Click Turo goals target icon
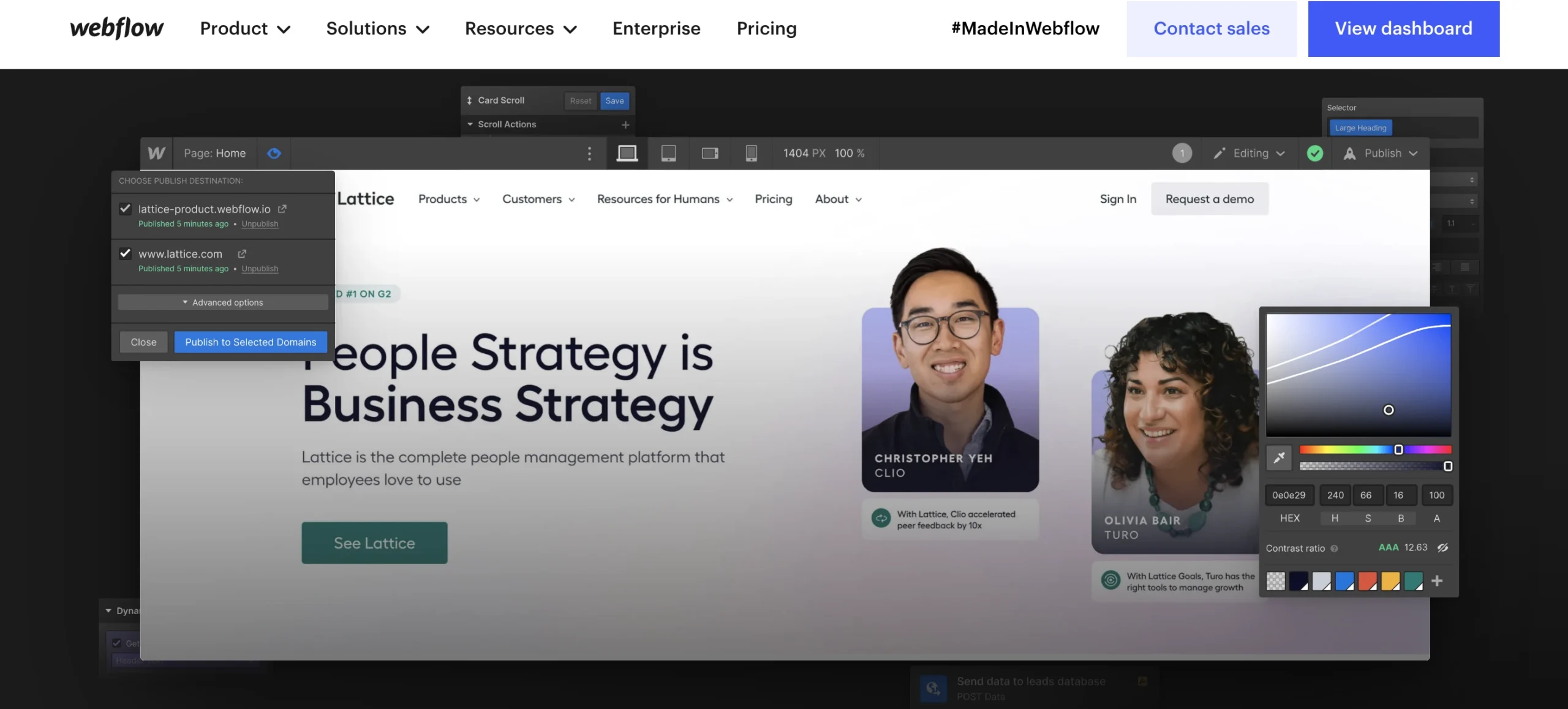The width and height of the screenshot is (1568, 709). click(1110, 580)
